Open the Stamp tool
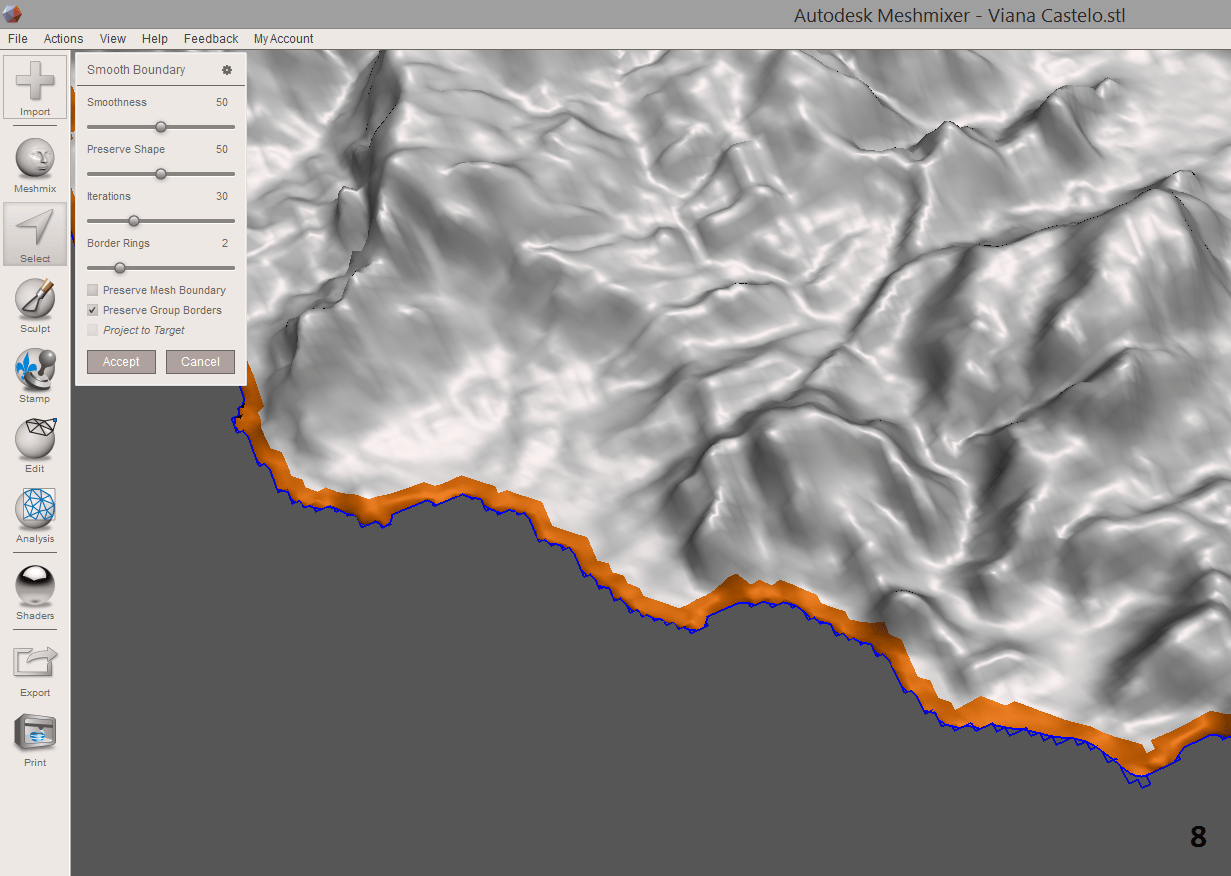Viewport: 1231px width, 876px height. tap(34, 368)
